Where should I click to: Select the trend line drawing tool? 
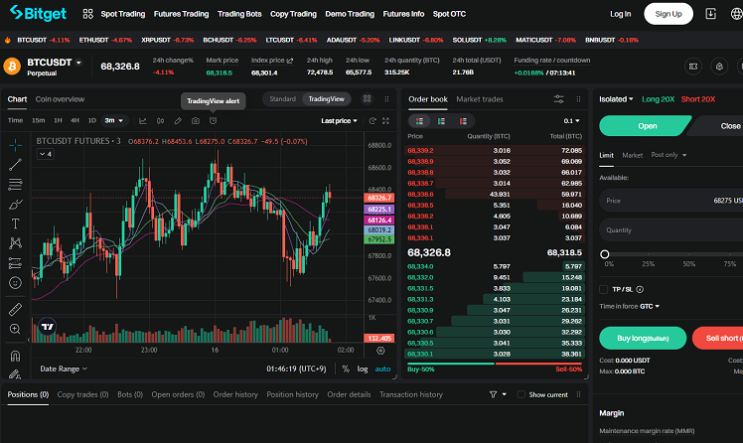[15, 164]
